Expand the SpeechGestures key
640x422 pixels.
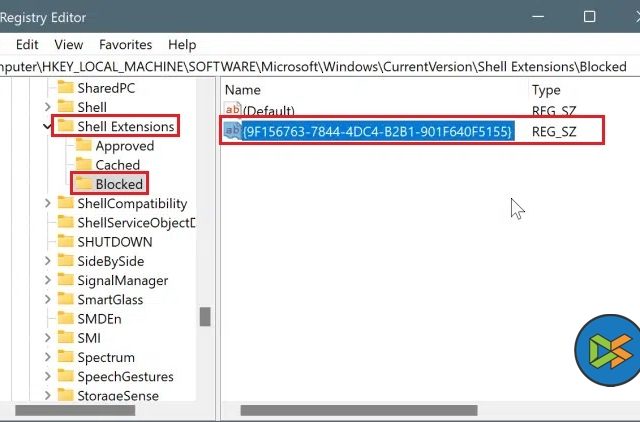(x=48, y=375)
